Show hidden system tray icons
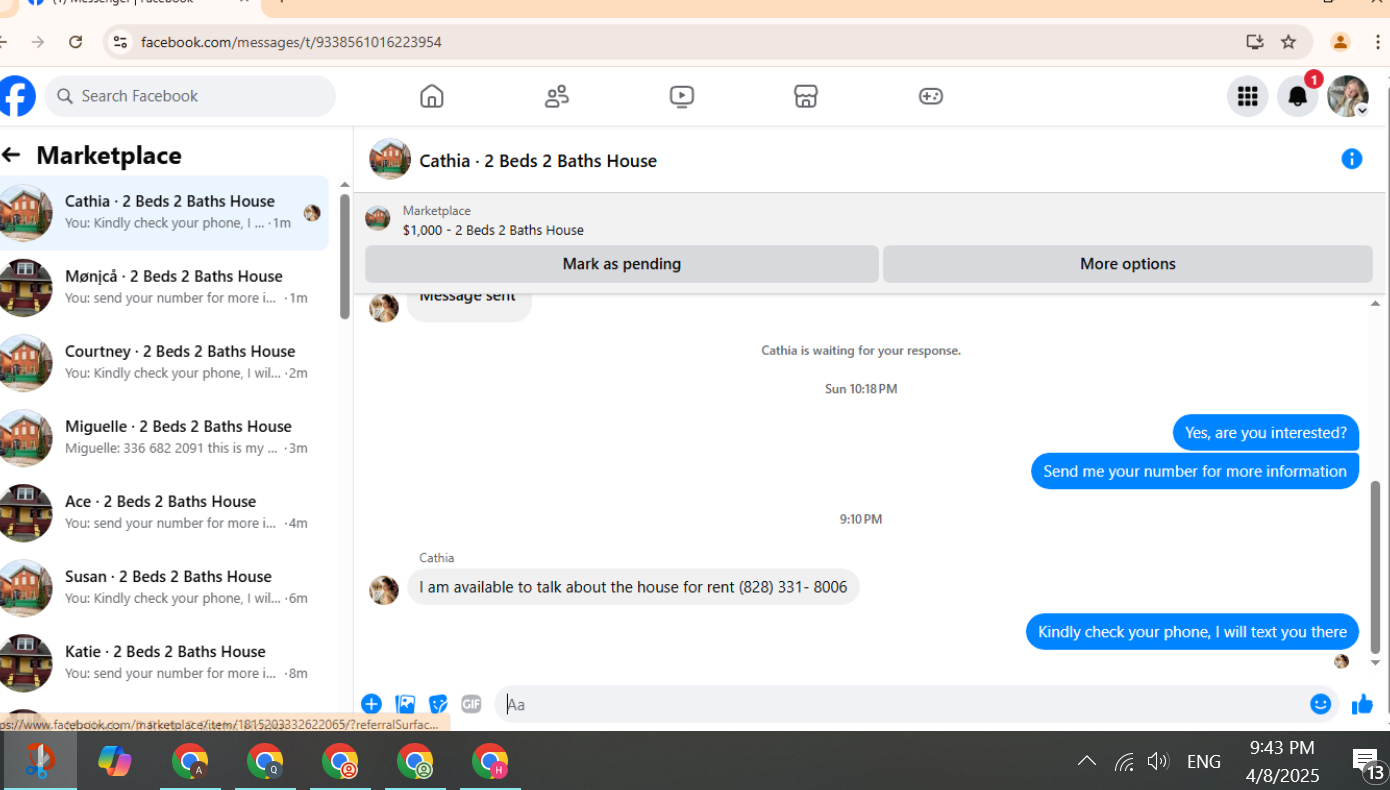Image resolution: width=1390 pixels, height=790 pixels. 1087,761
